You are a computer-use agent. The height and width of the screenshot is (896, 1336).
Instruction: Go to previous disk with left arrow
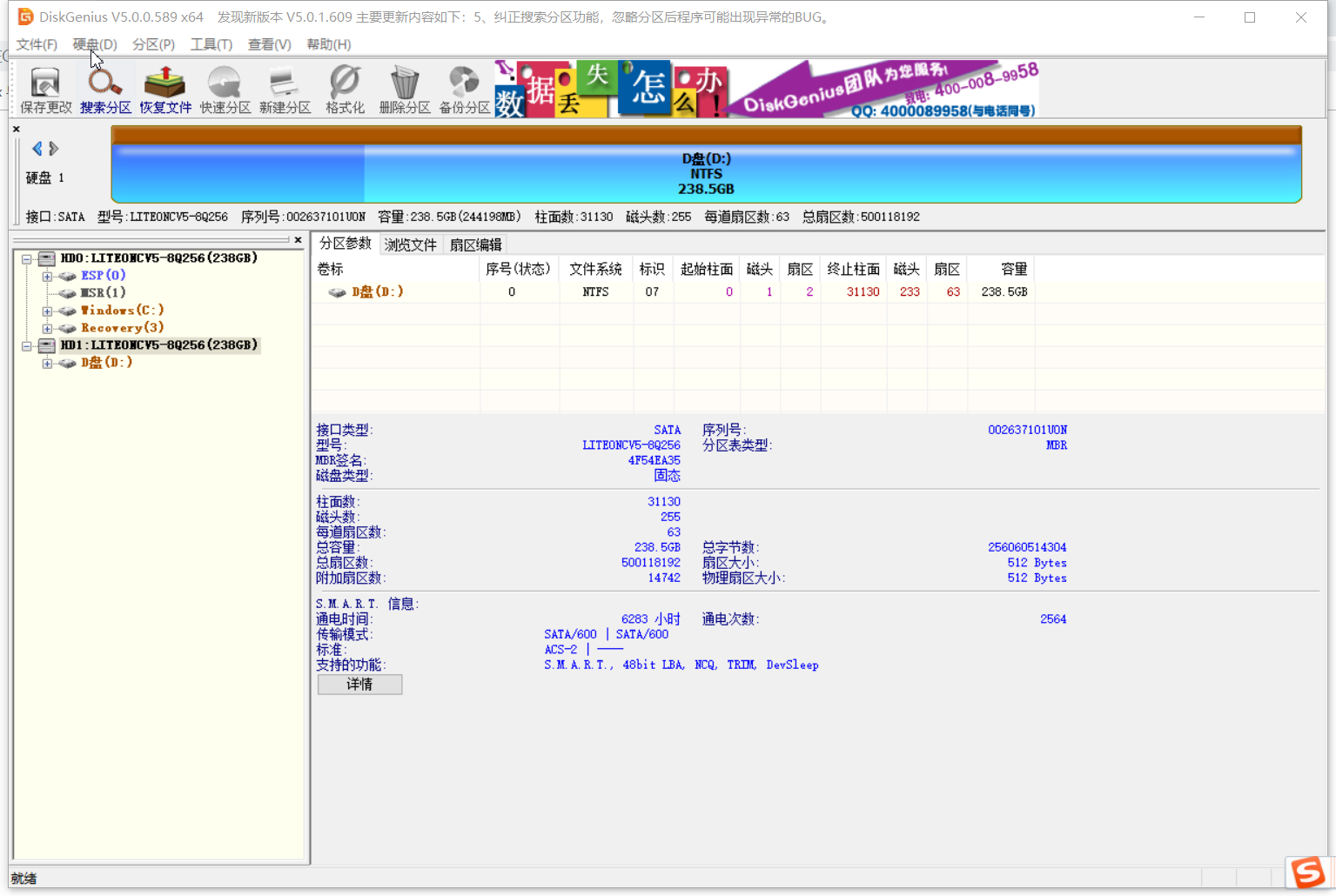click(37, 149)
